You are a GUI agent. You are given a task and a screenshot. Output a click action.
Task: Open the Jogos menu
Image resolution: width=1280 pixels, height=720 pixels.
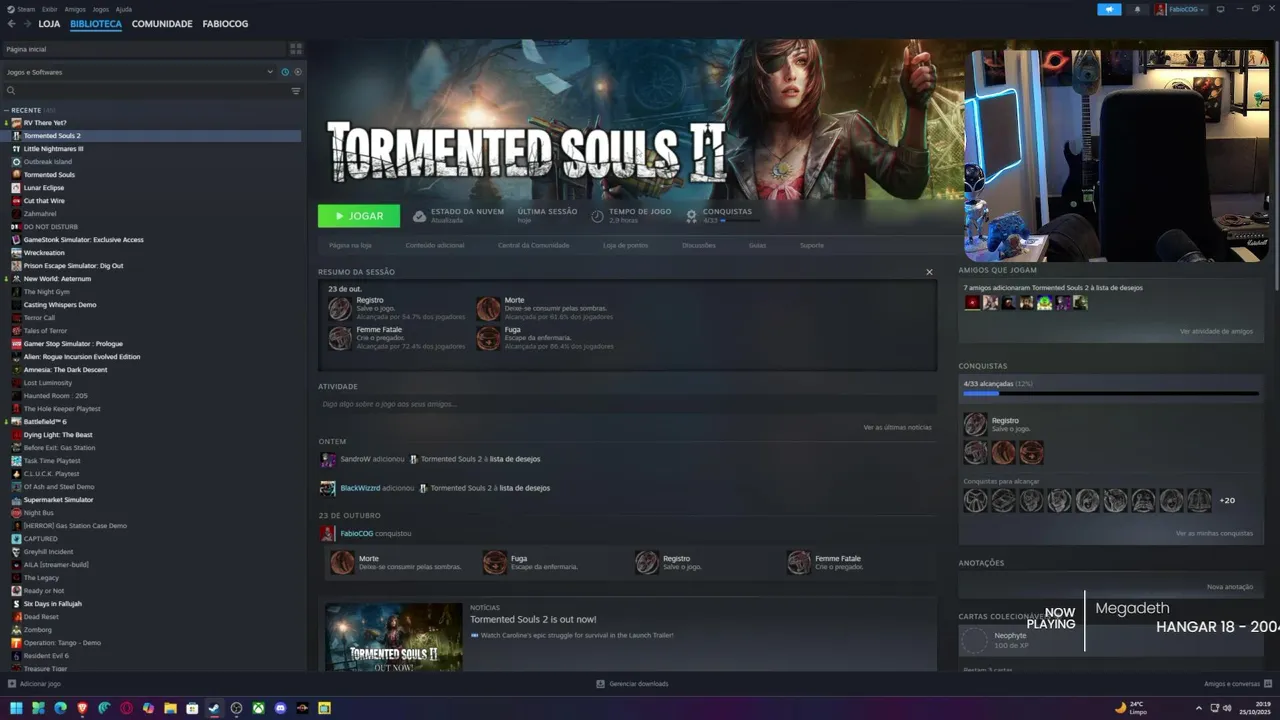tap(101, 9)
